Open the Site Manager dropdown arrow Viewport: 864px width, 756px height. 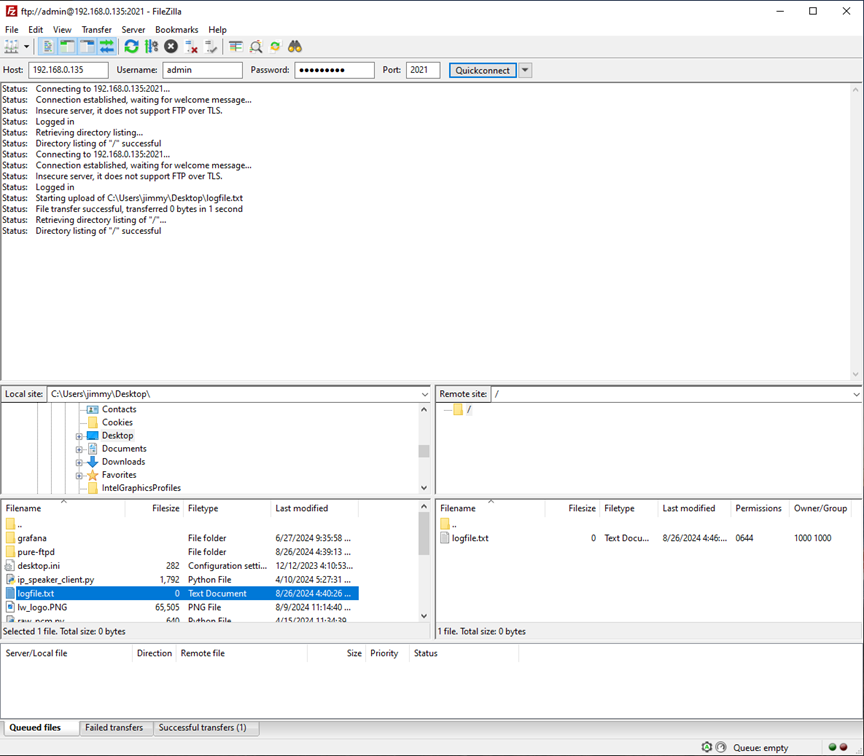point(26,47)
